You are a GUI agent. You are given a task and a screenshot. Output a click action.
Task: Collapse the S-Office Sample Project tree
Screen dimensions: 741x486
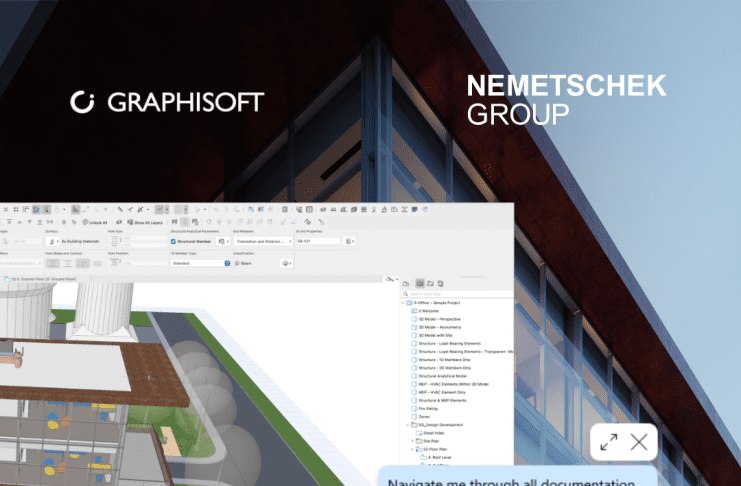coord(405,301)
